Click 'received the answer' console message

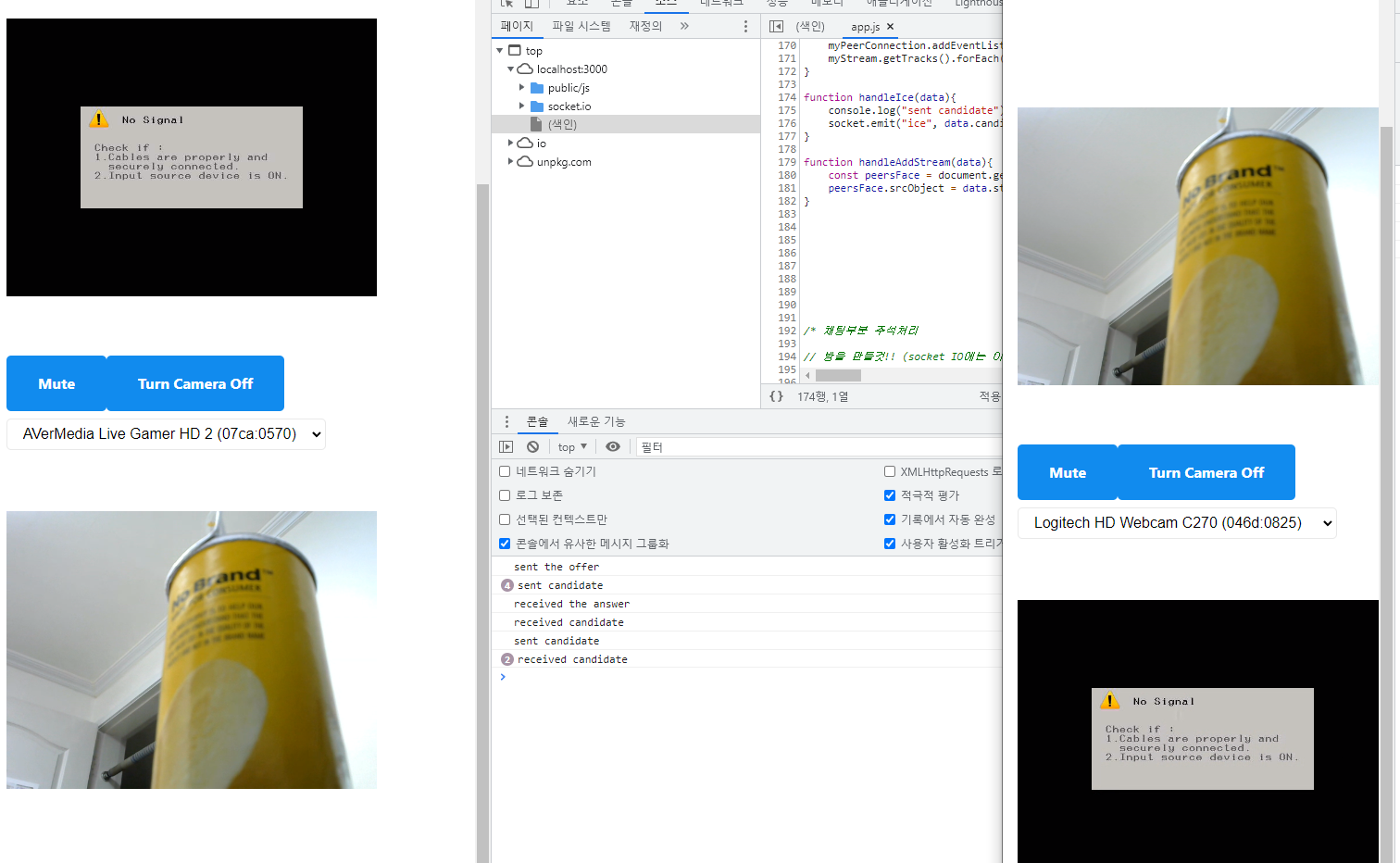pos(571,604)
